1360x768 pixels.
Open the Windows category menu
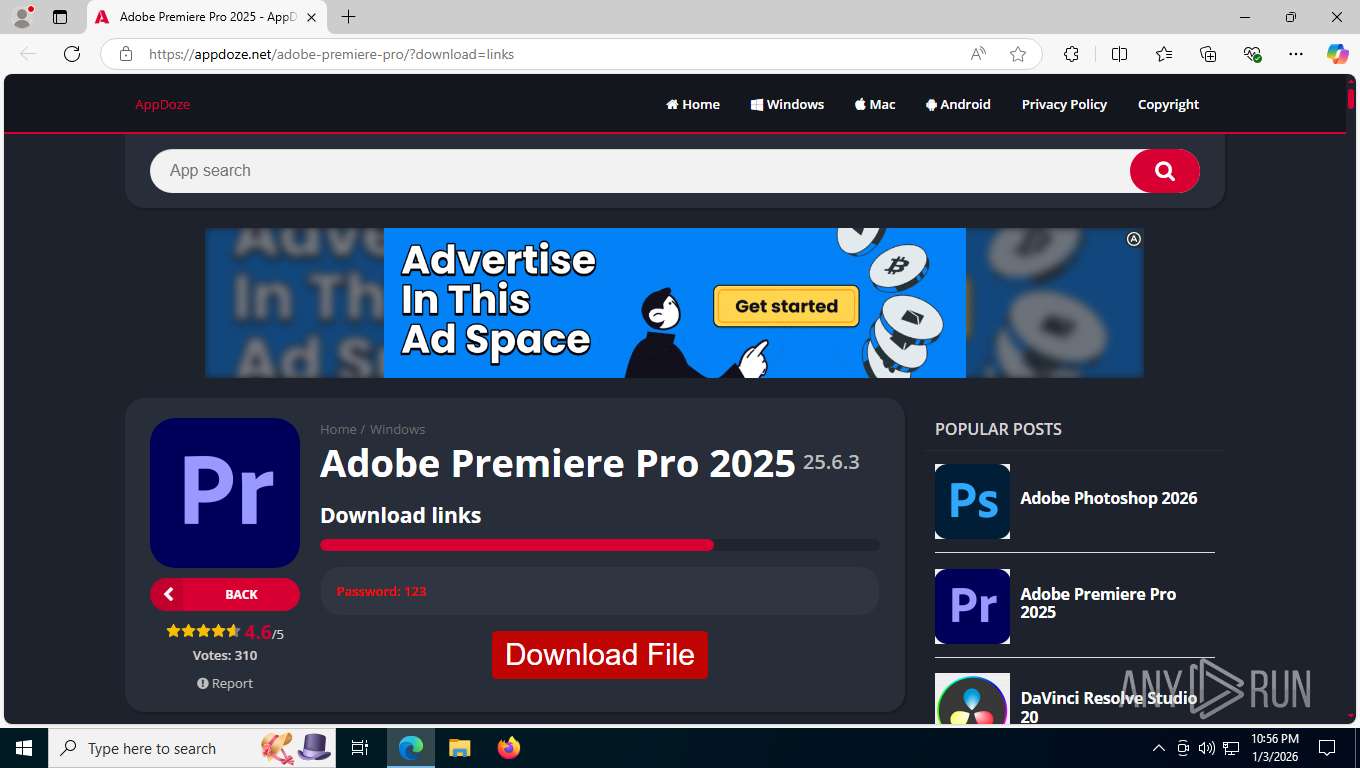[x=787, y=104]
